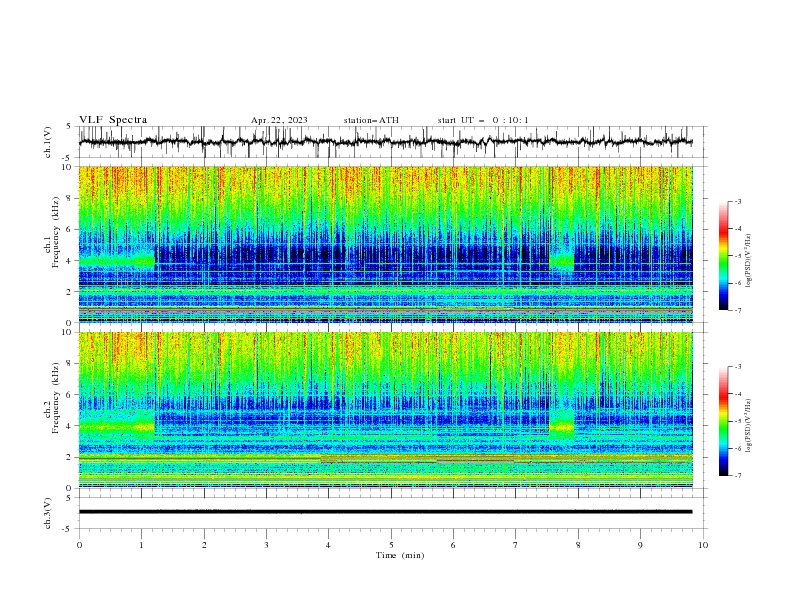
Task: Click the "ch.1(V)" waveform axis label
Action: click(x=48, y=142)
